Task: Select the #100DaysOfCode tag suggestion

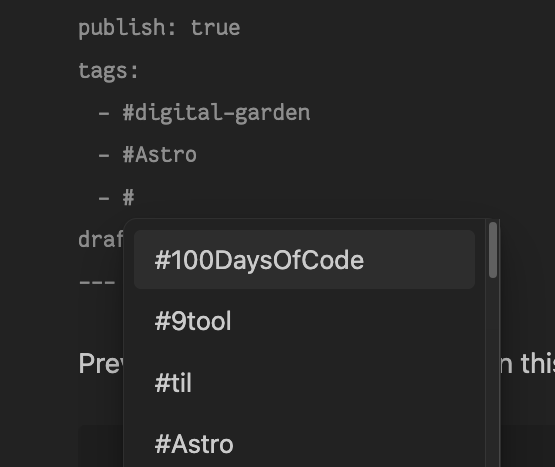Action: click(304, 260)
